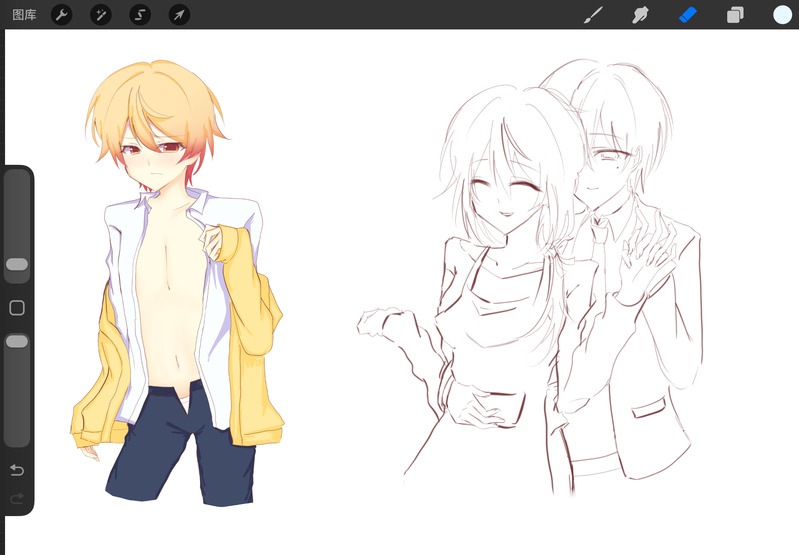Undo the last stroke with undo arrow
Viewport: 799px width, 555px height.
point(17,469)
